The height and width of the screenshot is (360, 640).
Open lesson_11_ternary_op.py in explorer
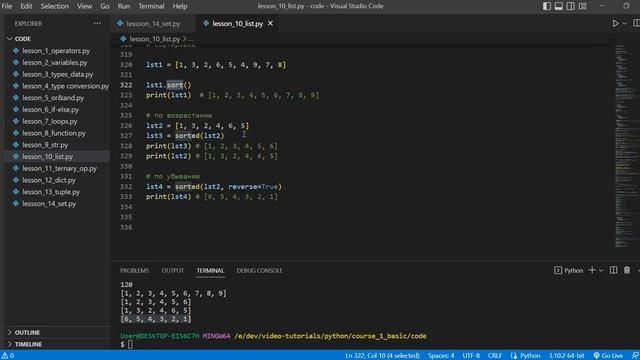coord(60,169)
